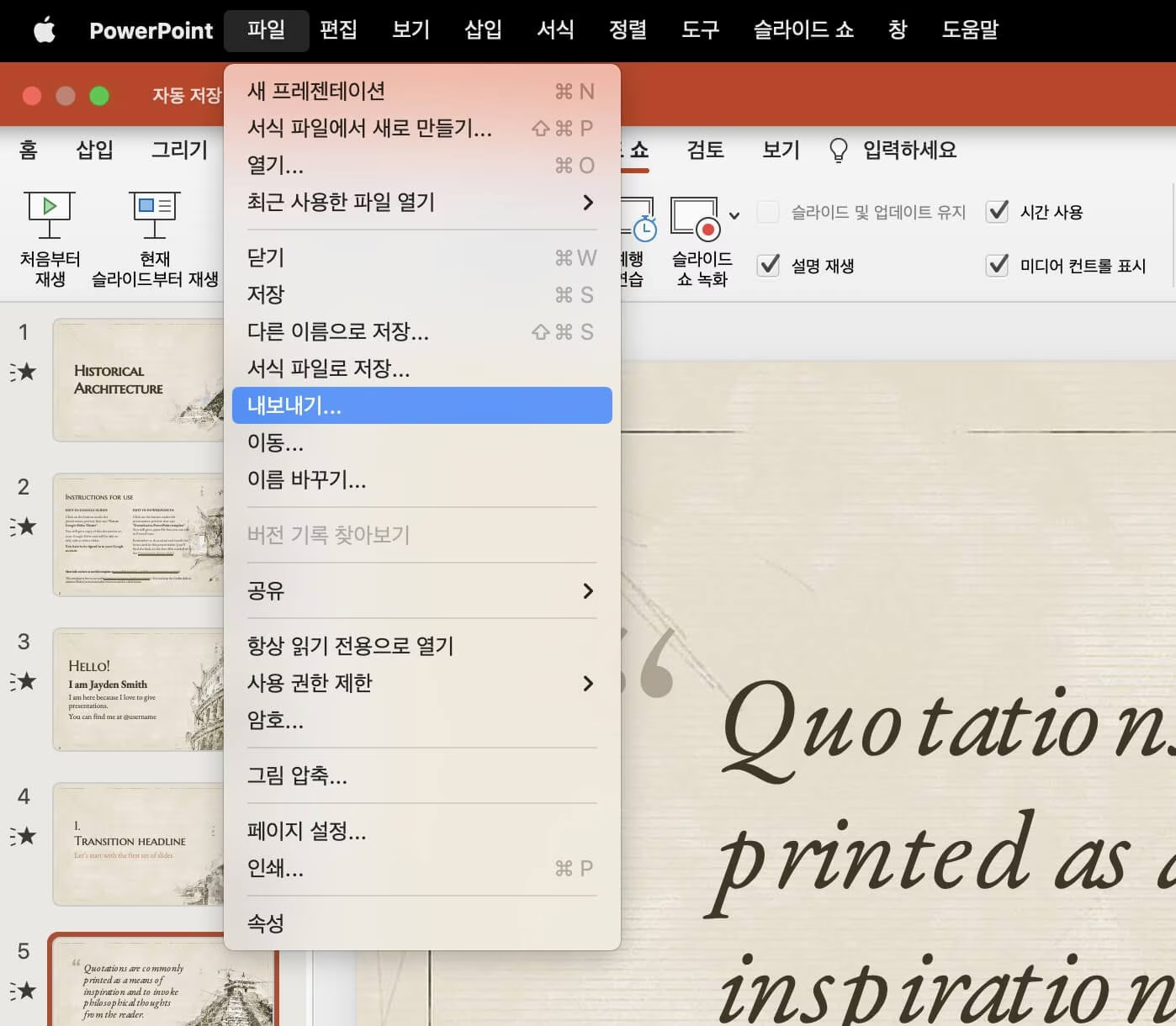This screenshot has width=1176, height=1026.
Task: Open the 편집 menu in menu bar
Action: [338, 30]
